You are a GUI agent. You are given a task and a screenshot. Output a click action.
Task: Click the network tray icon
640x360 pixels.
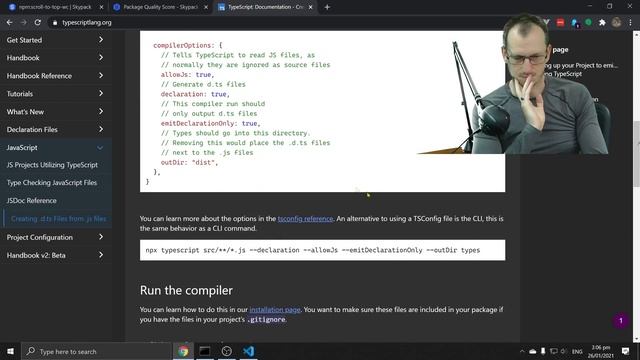553,351
